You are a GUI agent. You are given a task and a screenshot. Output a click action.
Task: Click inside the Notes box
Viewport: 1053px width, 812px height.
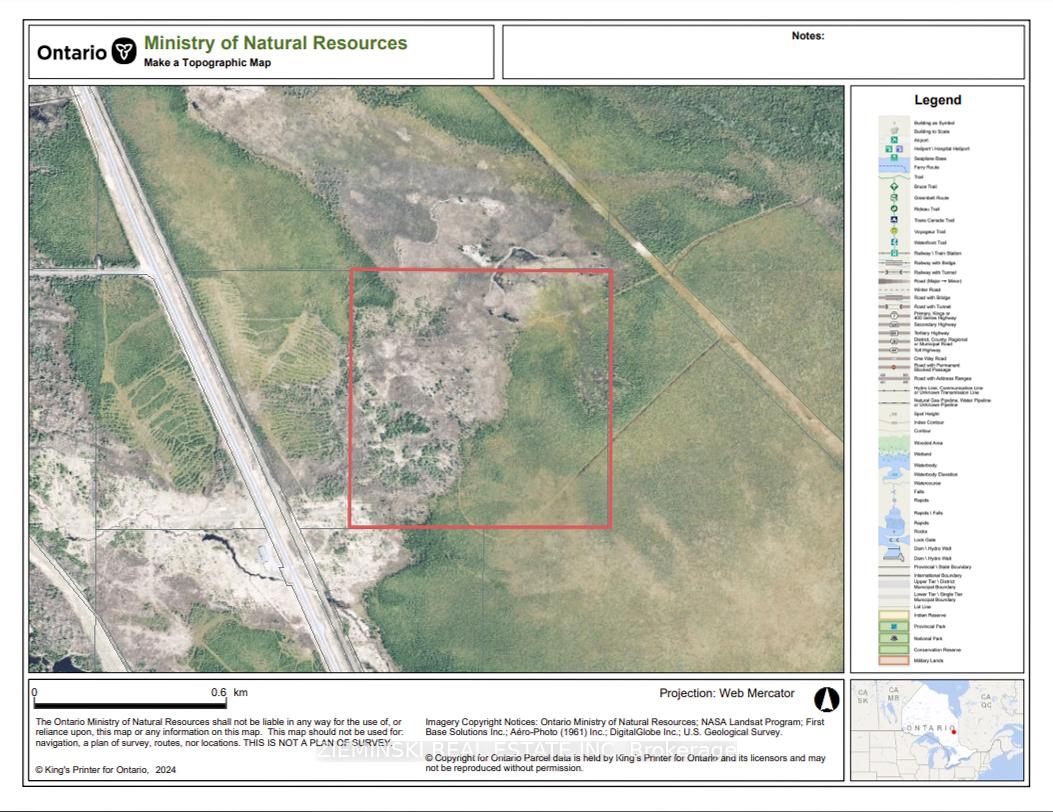[x=764, y=52]
